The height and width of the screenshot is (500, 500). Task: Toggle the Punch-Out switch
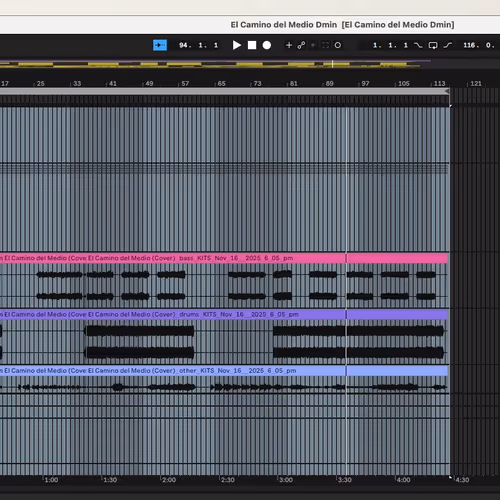(448, 45)
